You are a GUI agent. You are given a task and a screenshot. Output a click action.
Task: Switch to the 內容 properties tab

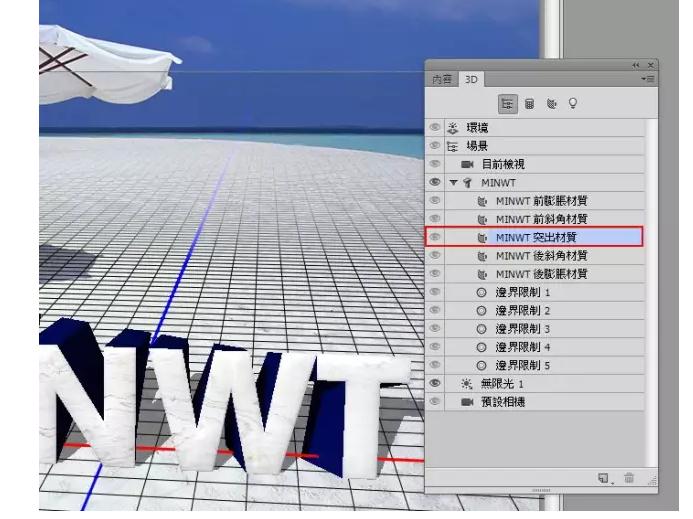[x=442, y=80]
